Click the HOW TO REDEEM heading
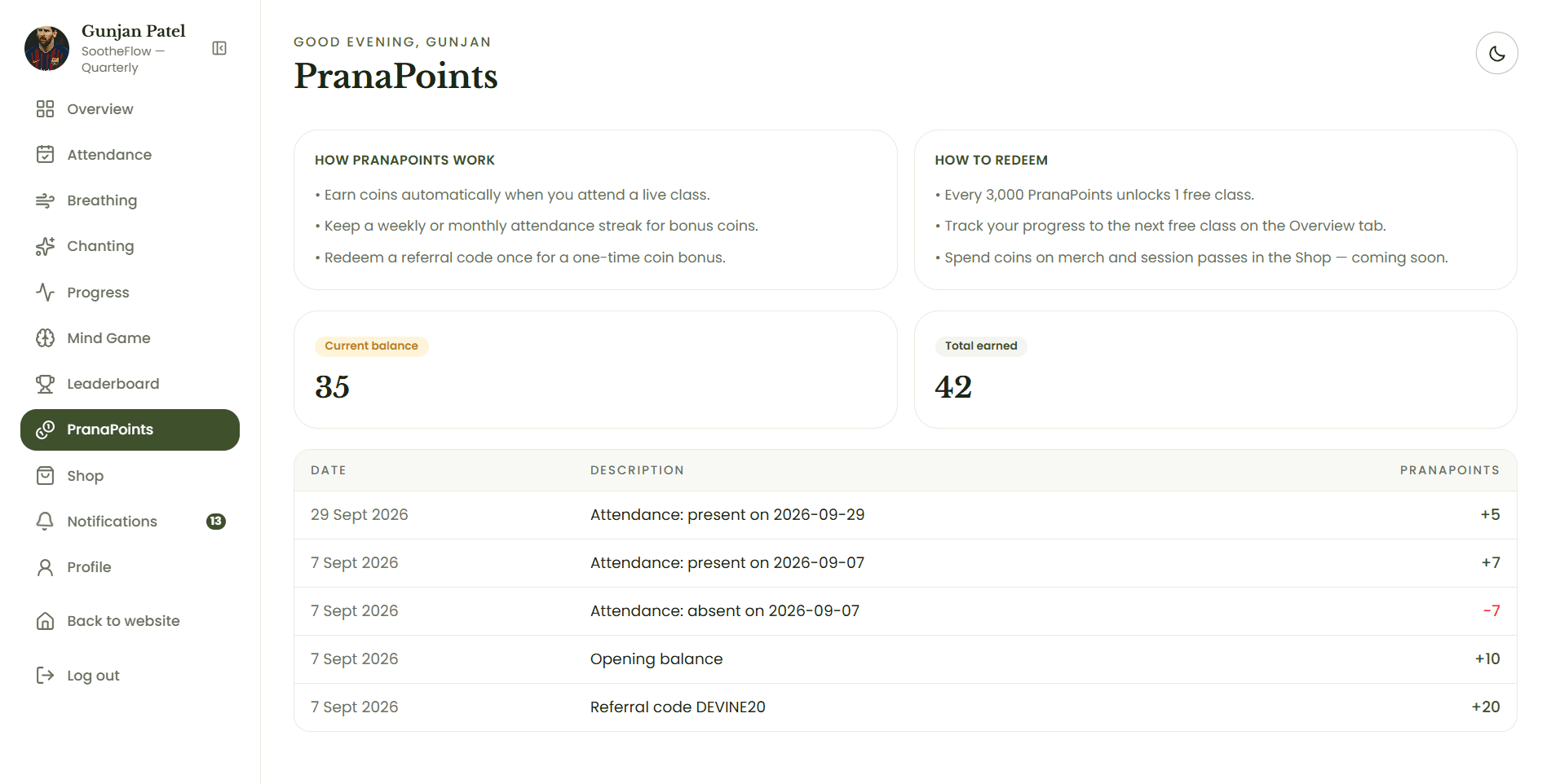Image resolution: width=1551 pixels, height=784 pixels. 991,161
